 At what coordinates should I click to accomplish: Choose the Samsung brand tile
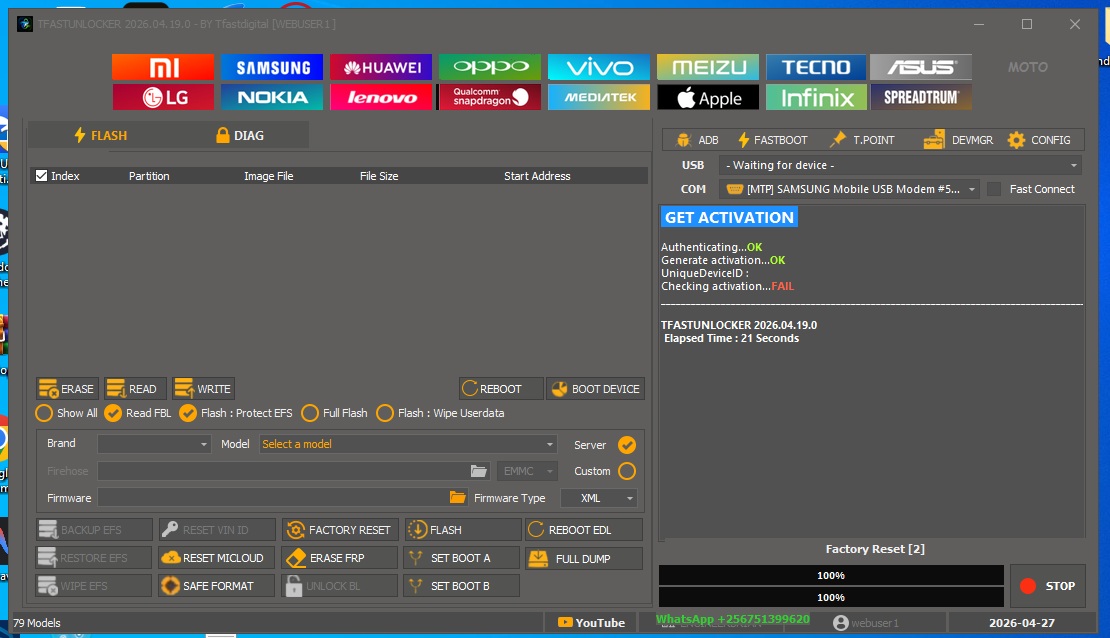click(272, 67)
